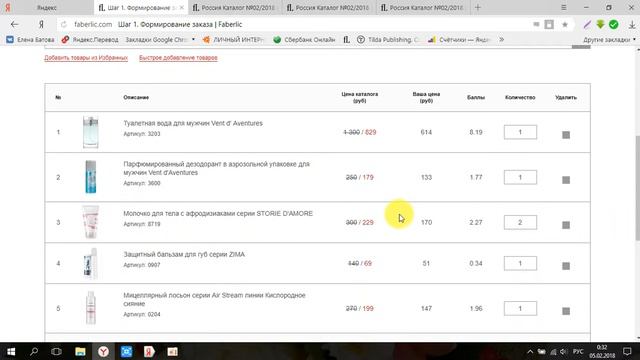Click the Yandex Я home icon in toolbar

[x=41, y=24]
